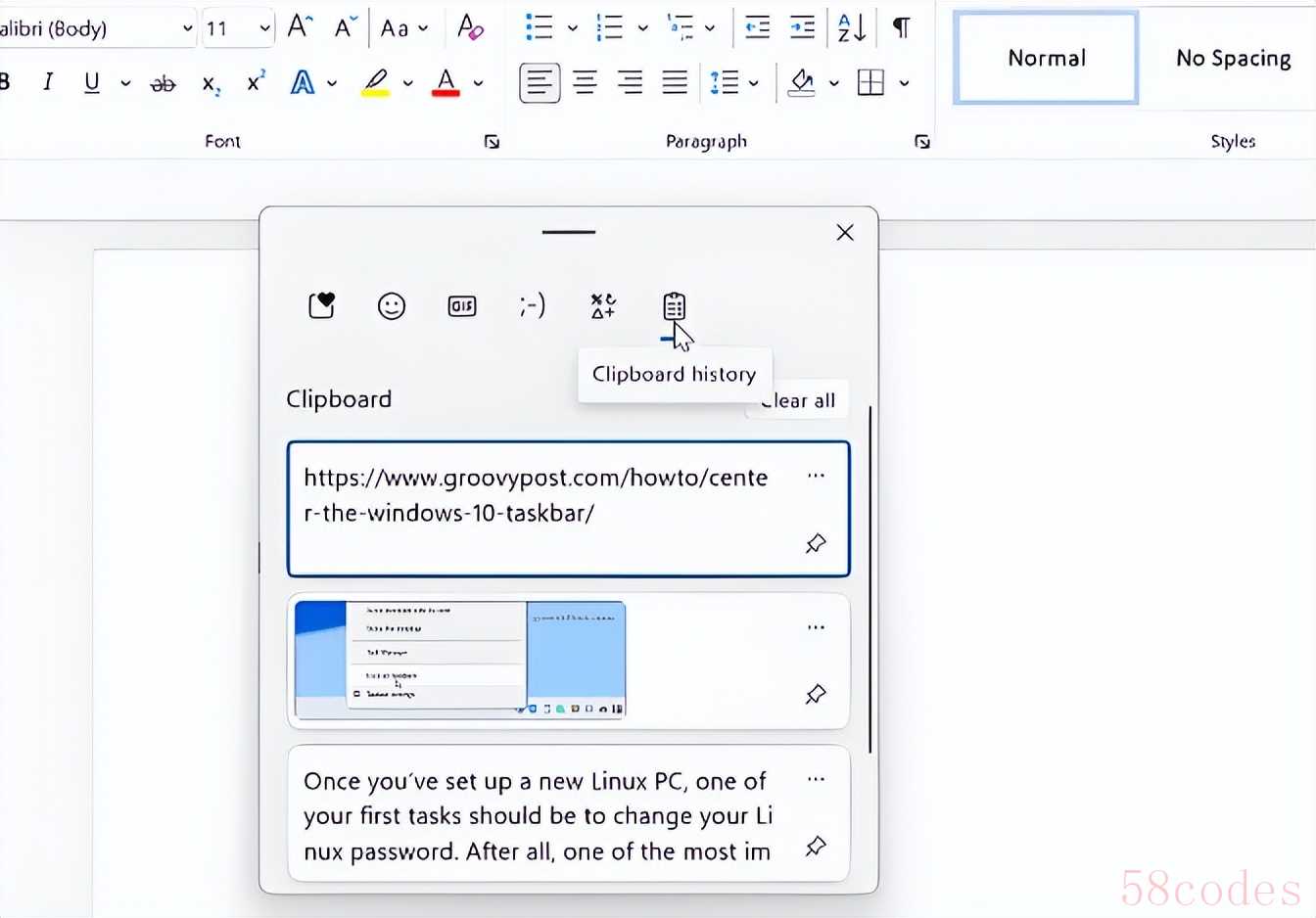The height and width of the screenshot is (918, 1316).
Task: Toggle italic formatting
Action: tap(47, 82)
